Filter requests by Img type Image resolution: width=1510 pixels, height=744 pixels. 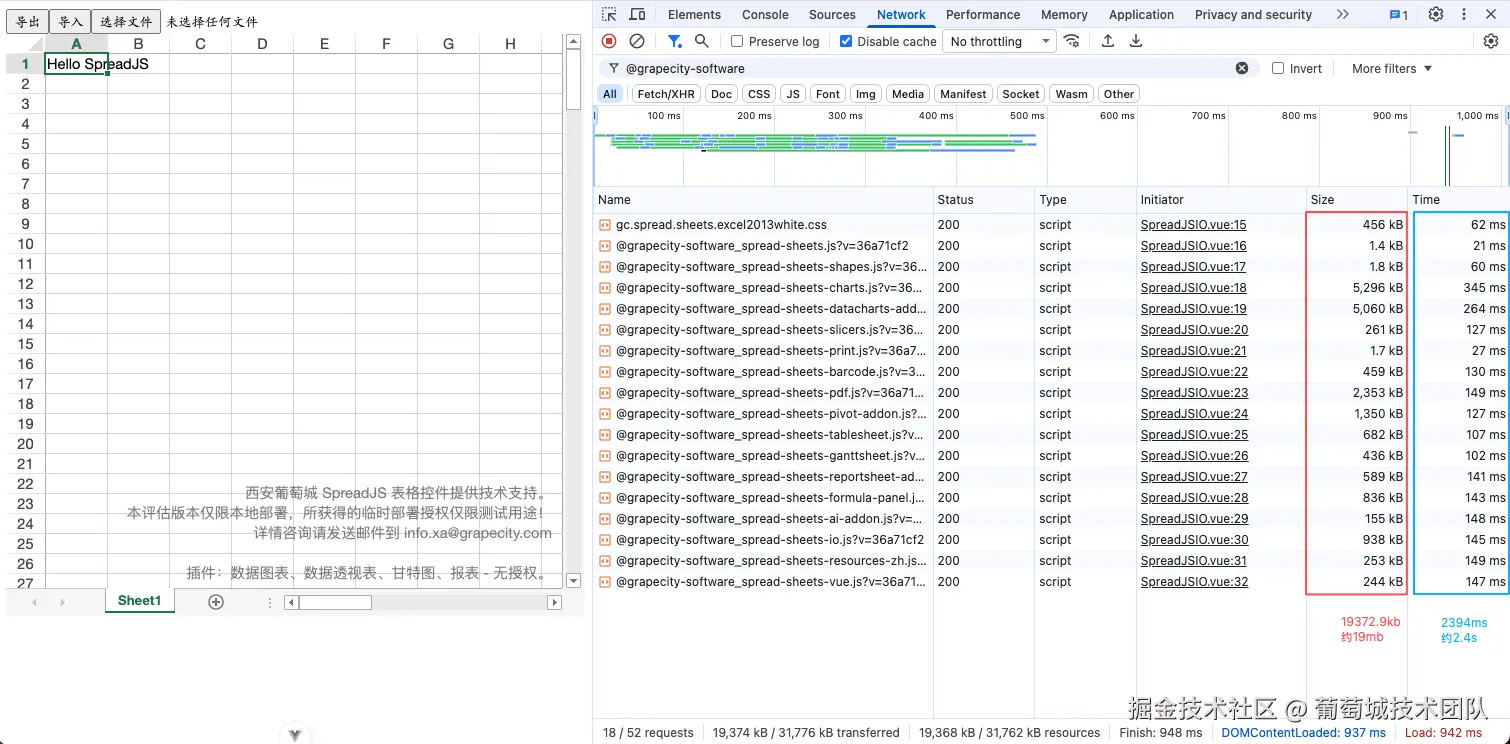click(866, 94)
